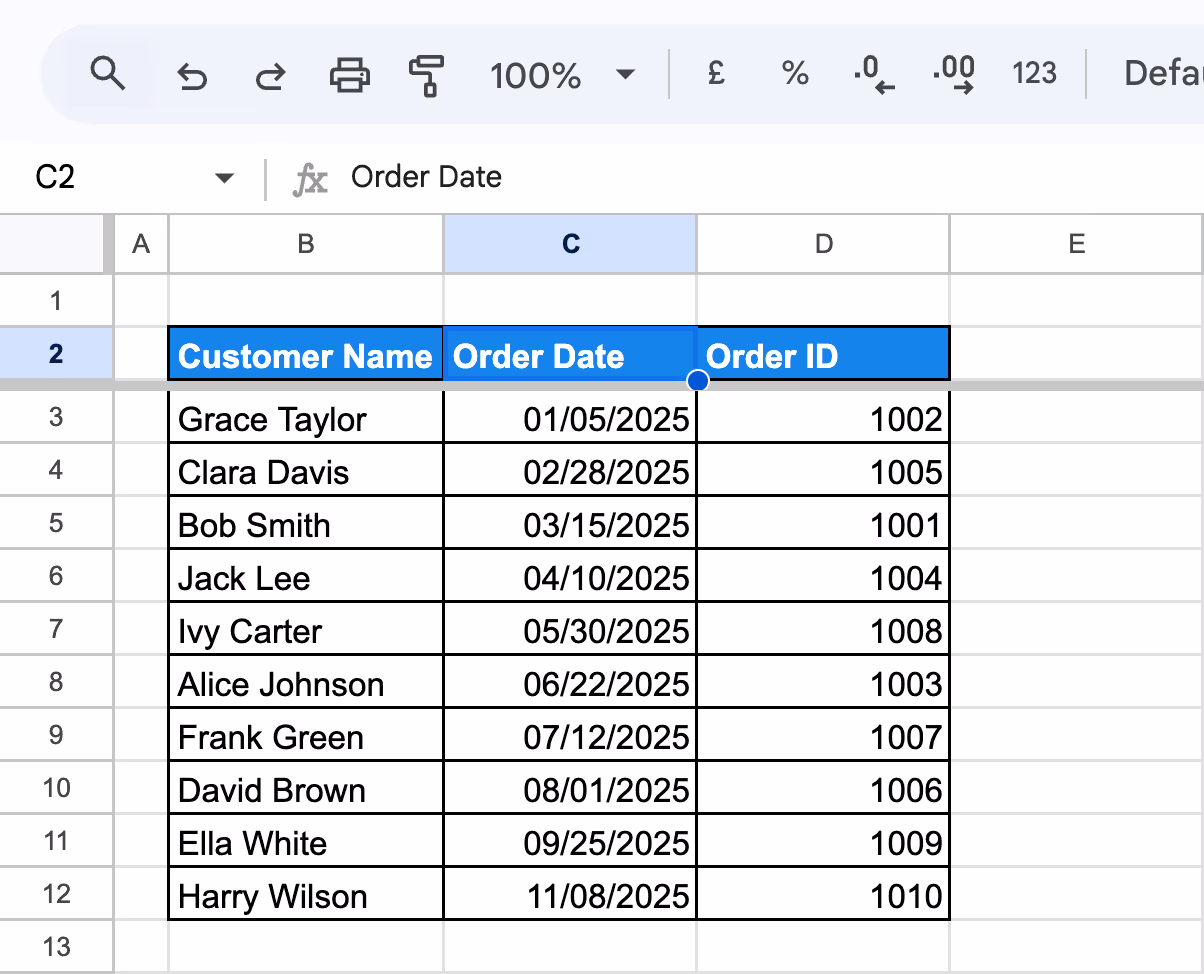Apply percent format icon

(793, 73)
